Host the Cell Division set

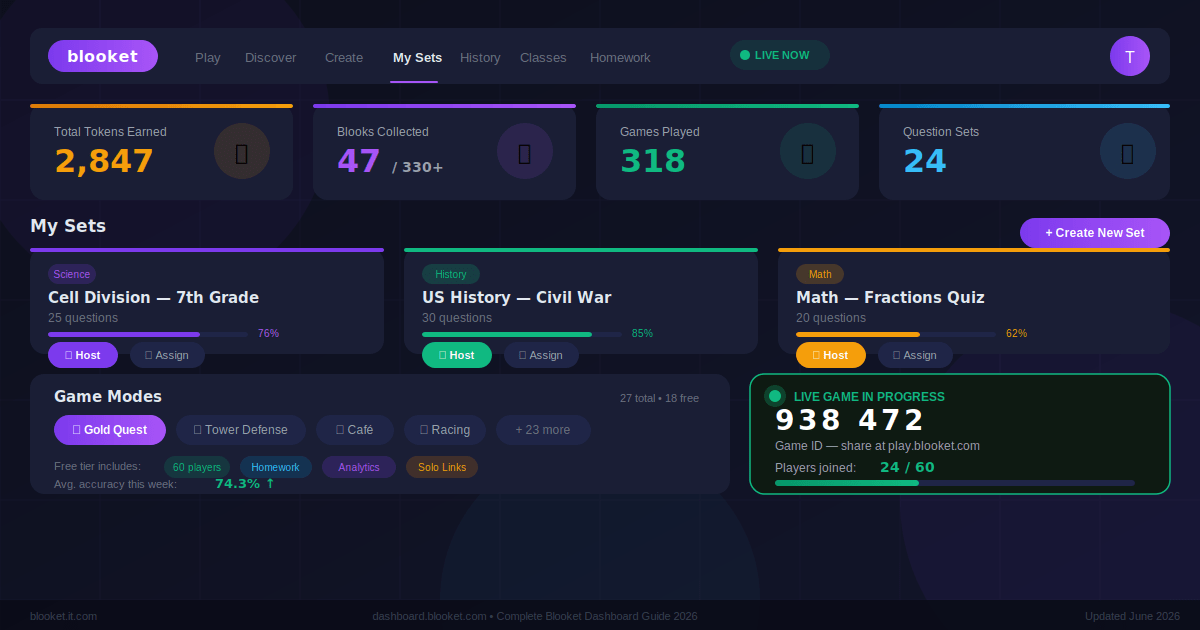[x=83, y=355]
